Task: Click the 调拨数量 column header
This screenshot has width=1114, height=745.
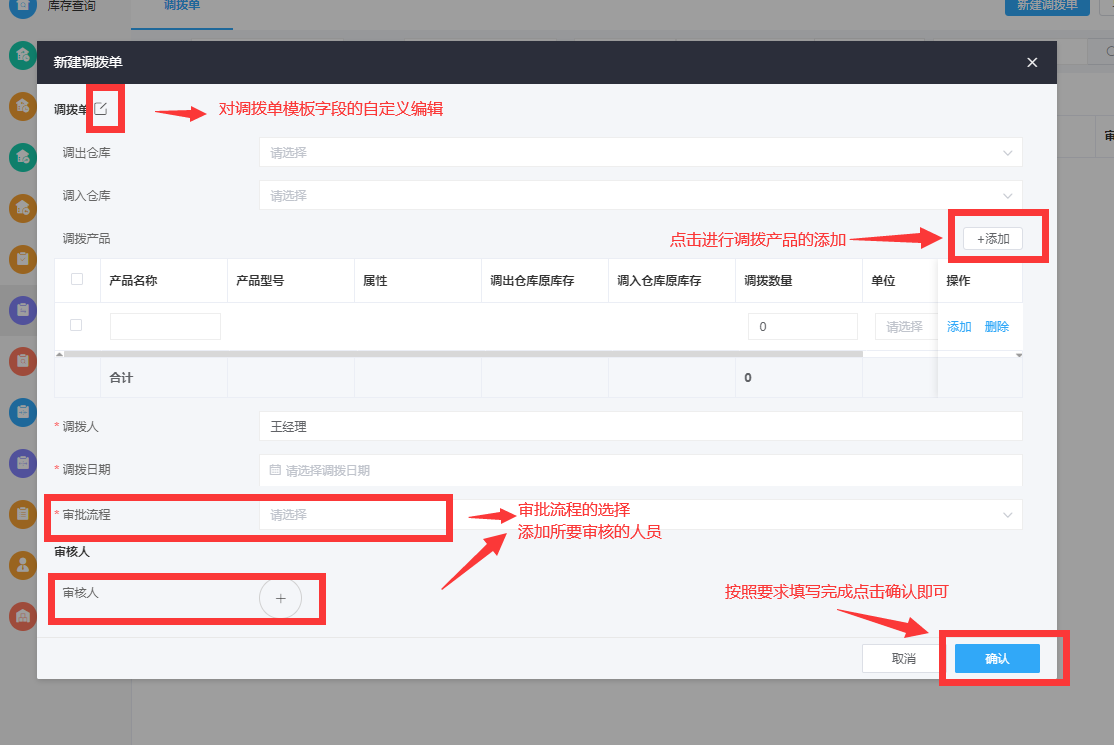Action: (x=768, y=281)
